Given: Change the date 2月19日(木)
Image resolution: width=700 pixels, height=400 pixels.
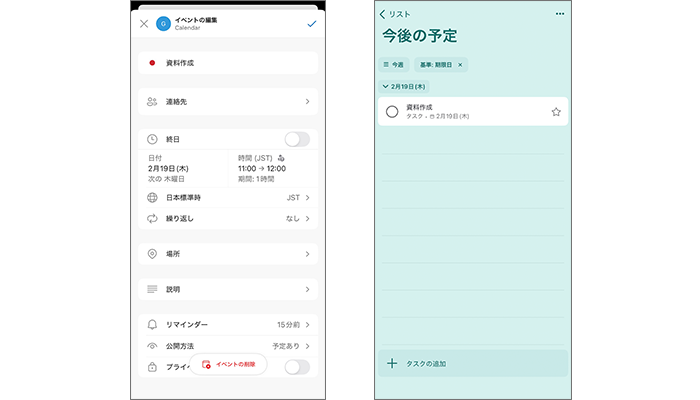Looking at the screenshot, I should point(168,168).
